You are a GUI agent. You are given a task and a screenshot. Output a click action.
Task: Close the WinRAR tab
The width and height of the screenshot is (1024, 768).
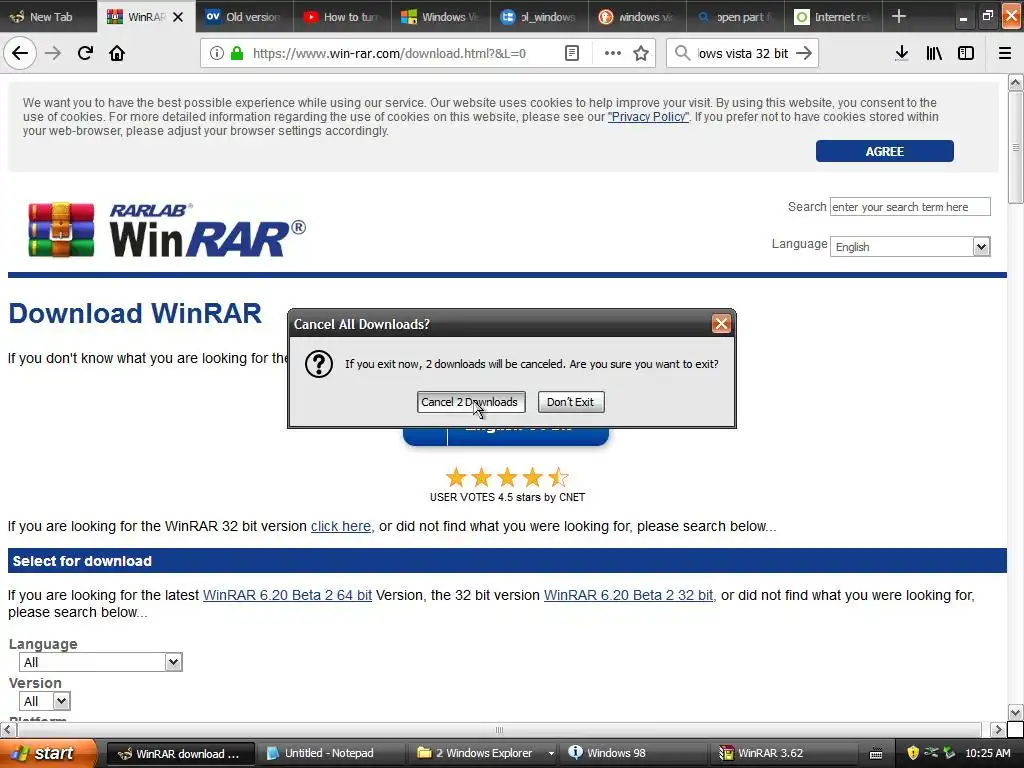(178, 17)
